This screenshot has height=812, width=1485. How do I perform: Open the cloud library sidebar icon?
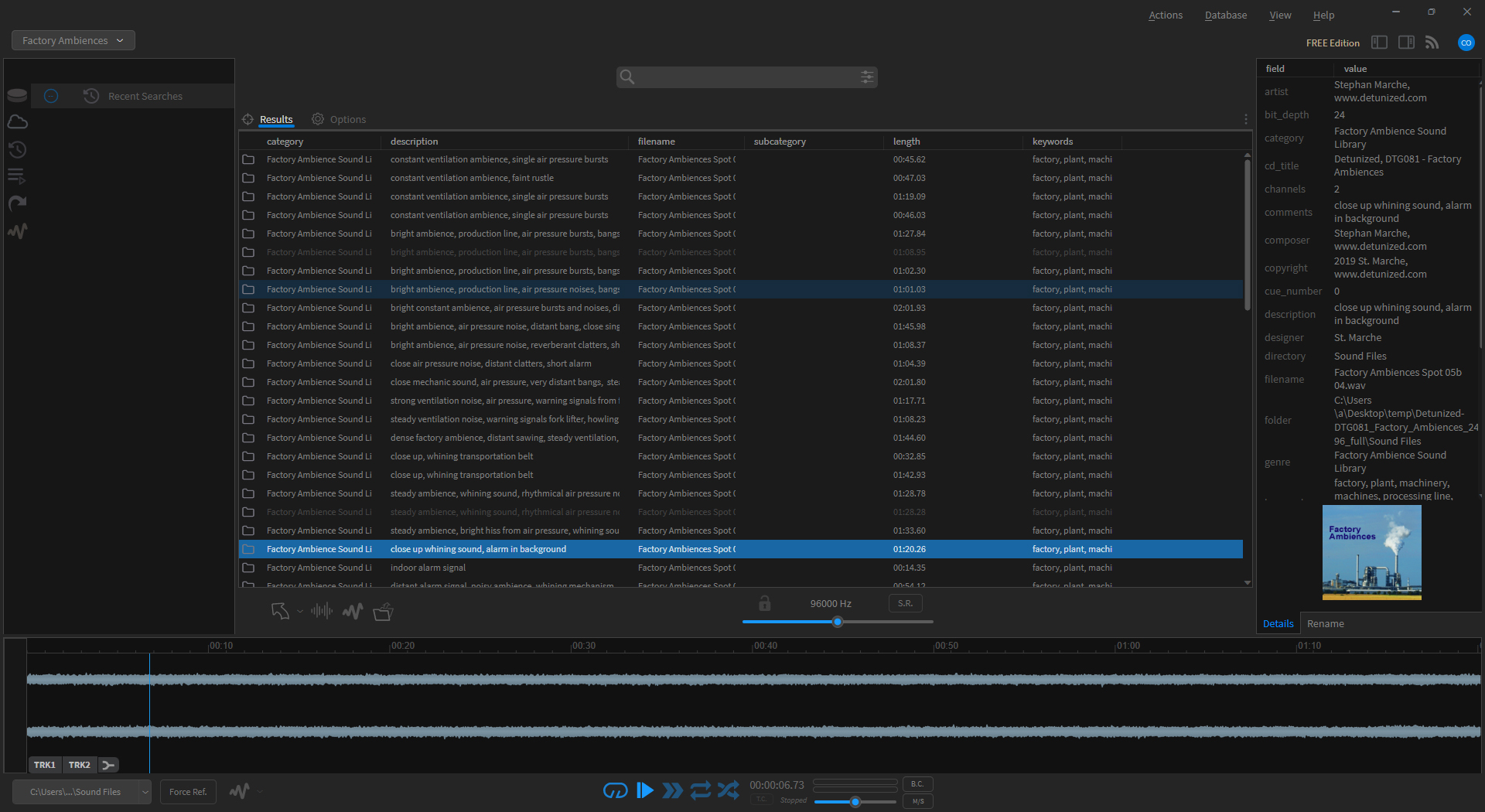[17, 122]
